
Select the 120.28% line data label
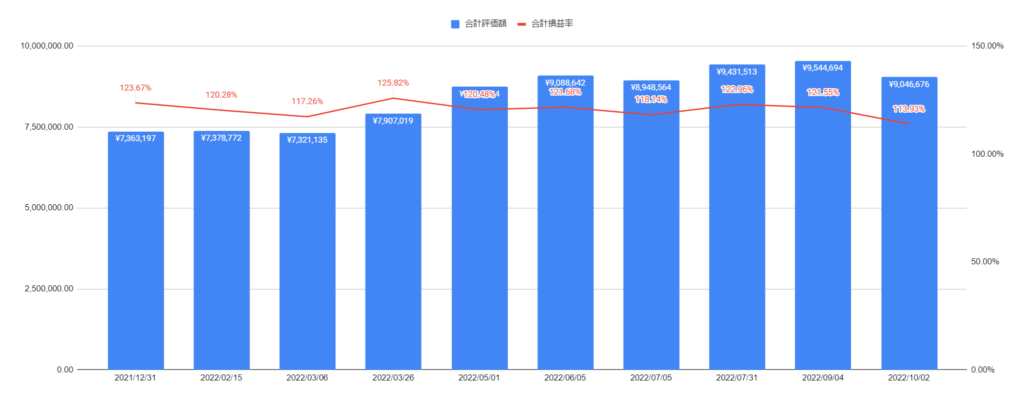pos(221,95)
